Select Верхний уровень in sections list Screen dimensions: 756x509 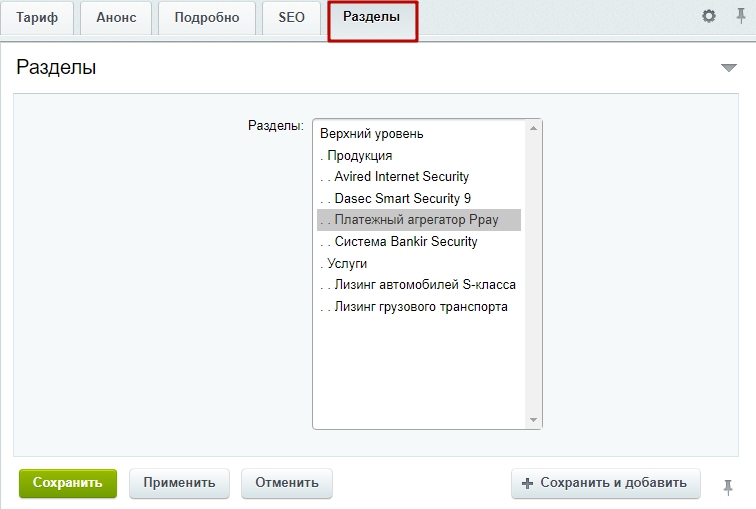[x=419, y=134]
